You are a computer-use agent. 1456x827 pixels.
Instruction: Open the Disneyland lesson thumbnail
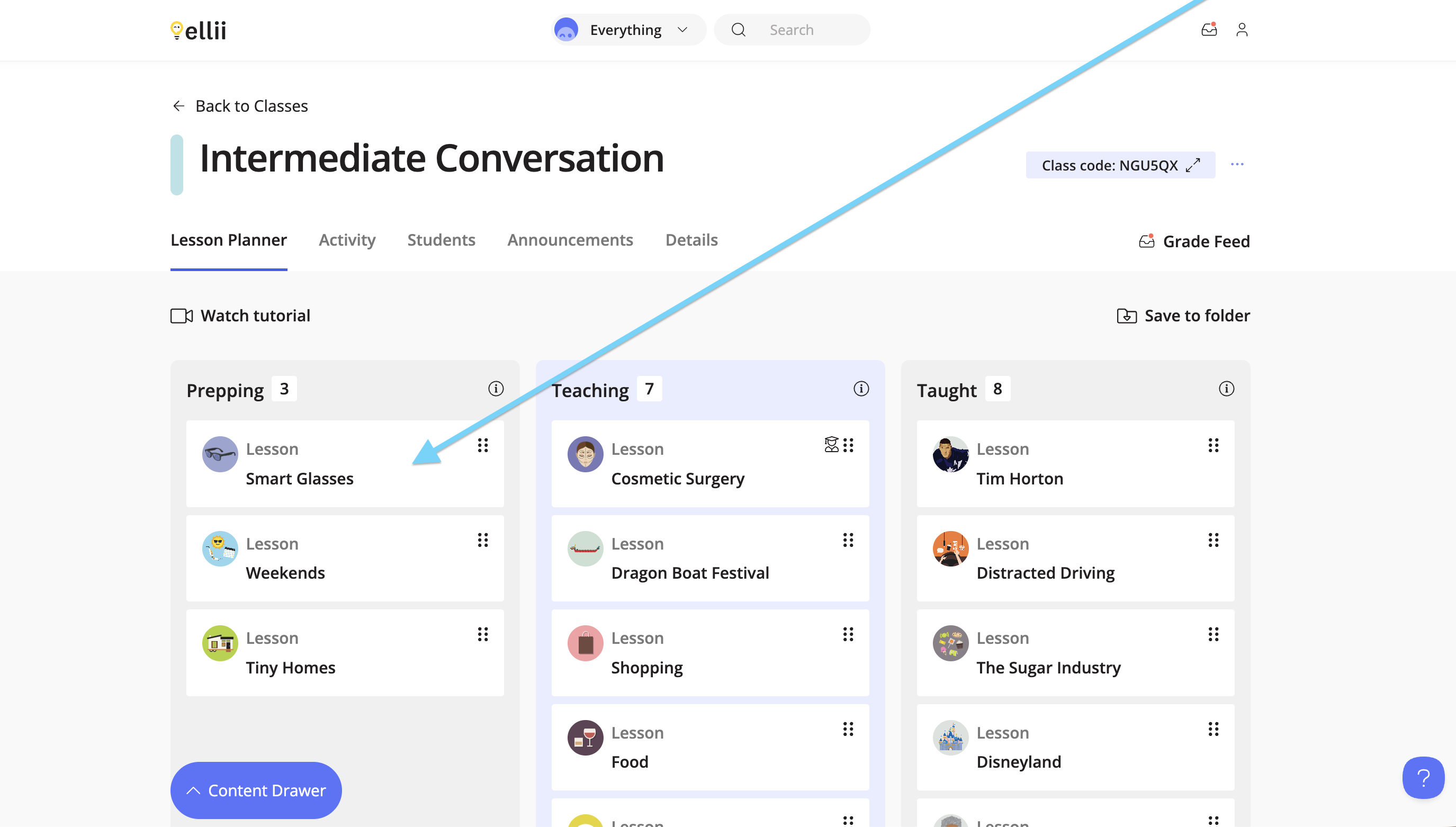click(950, 738)
